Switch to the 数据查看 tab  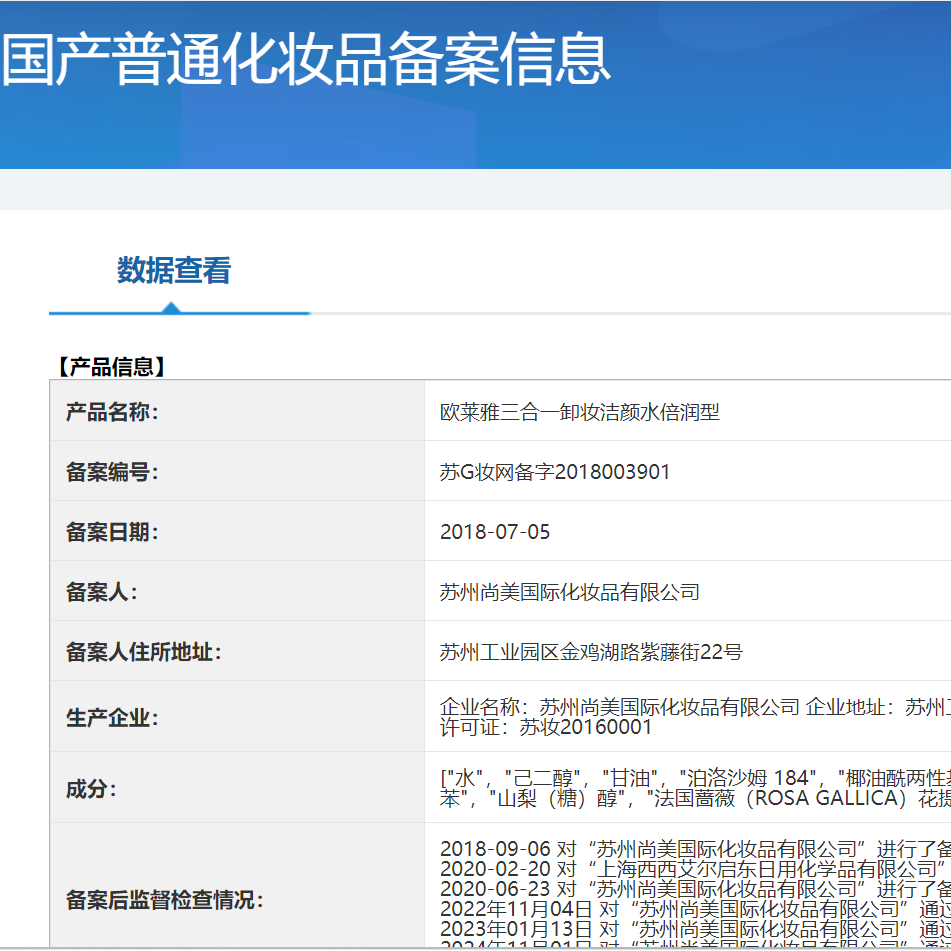[172, 272]
